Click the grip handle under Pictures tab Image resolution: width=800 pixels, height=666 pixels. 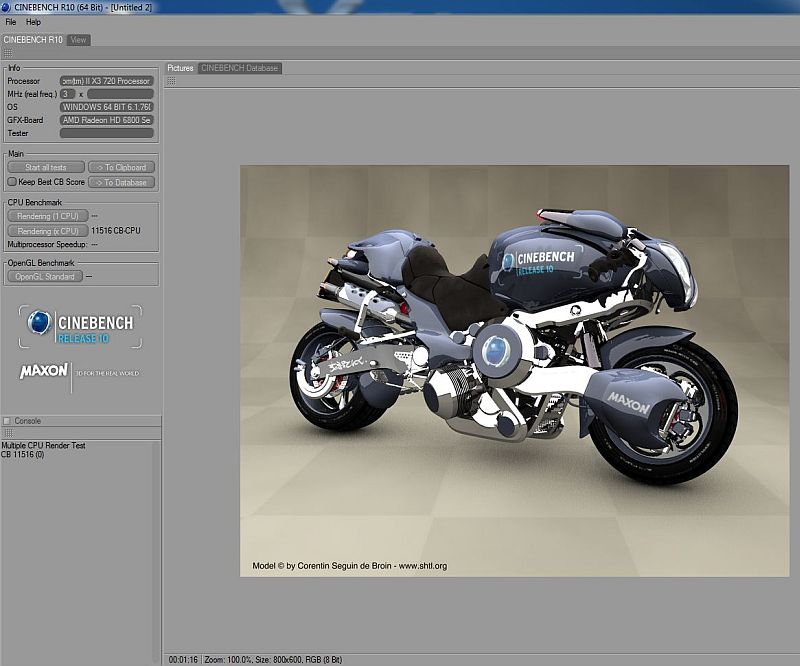pos(171,81)
